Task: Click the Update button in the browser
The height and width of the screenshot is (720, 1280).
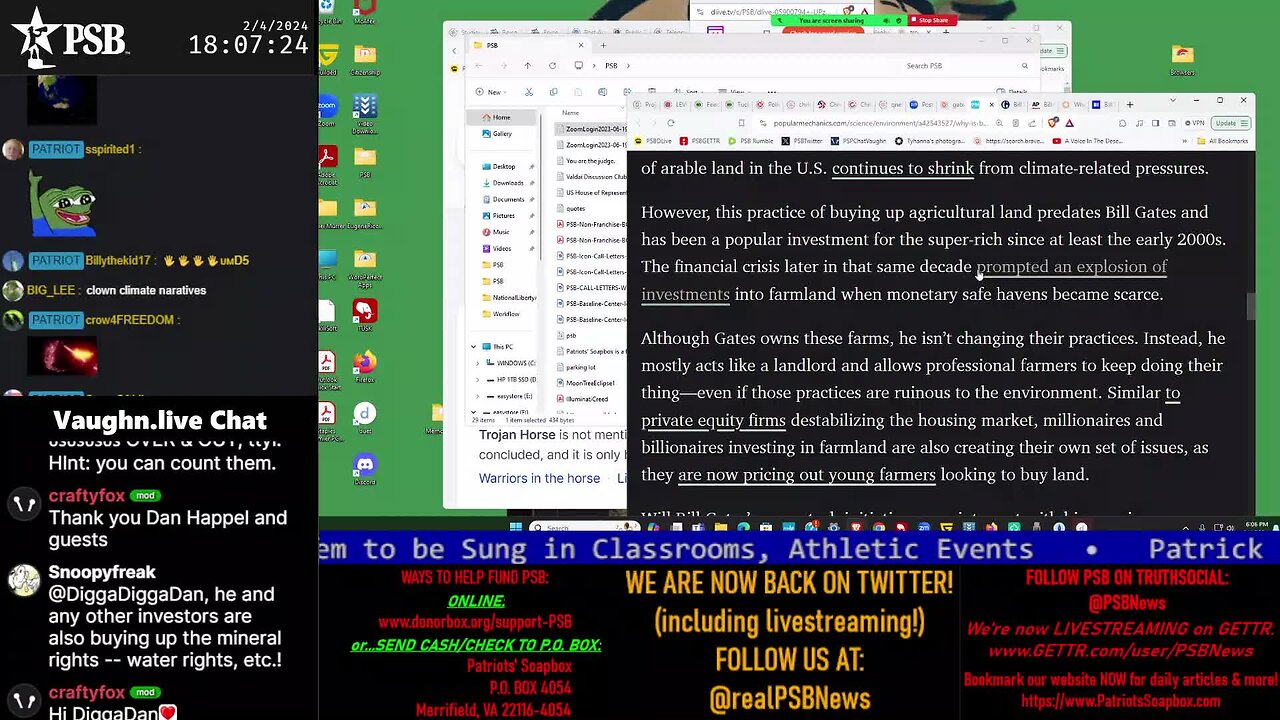Action: pos(1231,123)
